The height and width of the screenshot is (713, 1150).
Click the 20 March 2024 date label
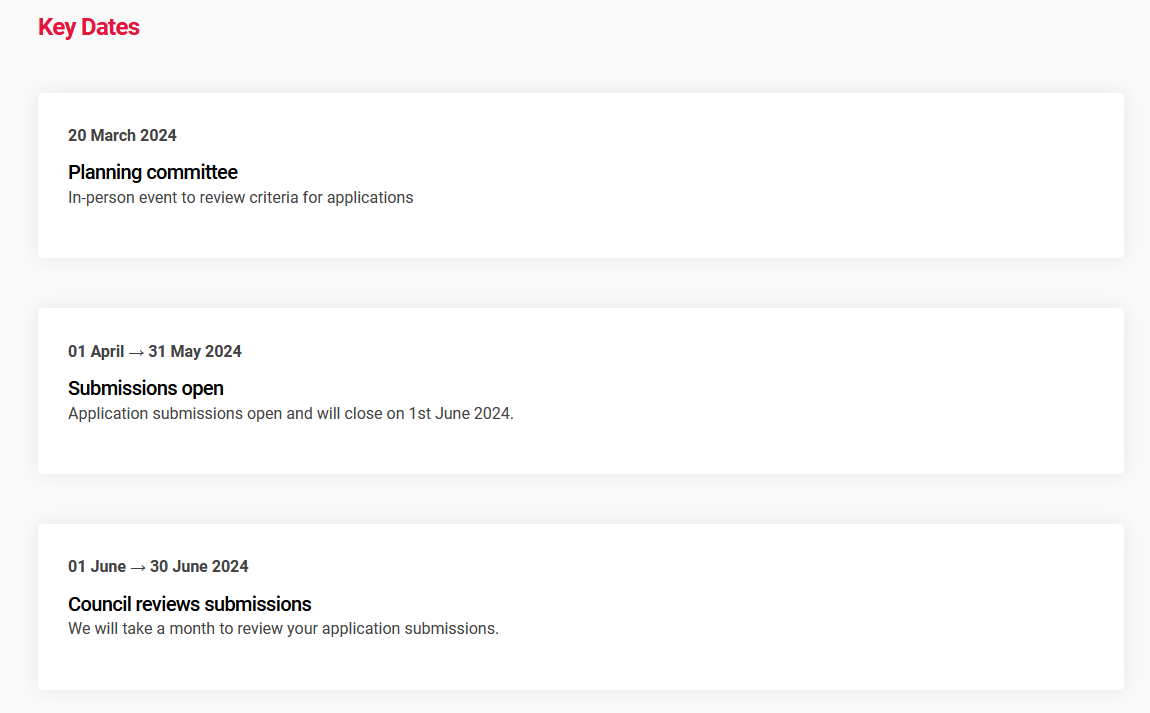click(x=122, y=136)
